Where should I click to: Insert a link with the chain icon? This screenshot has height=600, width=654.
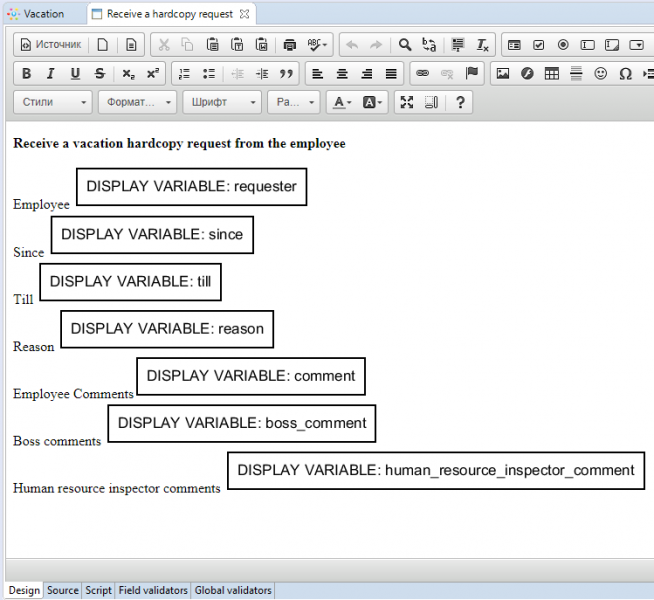422,74
